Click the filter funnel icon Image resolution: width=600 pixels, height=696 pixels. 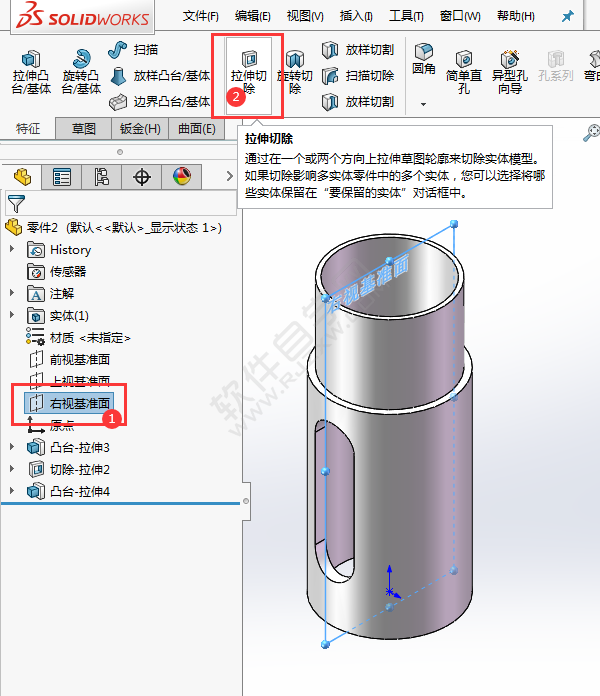[x=16, y=203]
